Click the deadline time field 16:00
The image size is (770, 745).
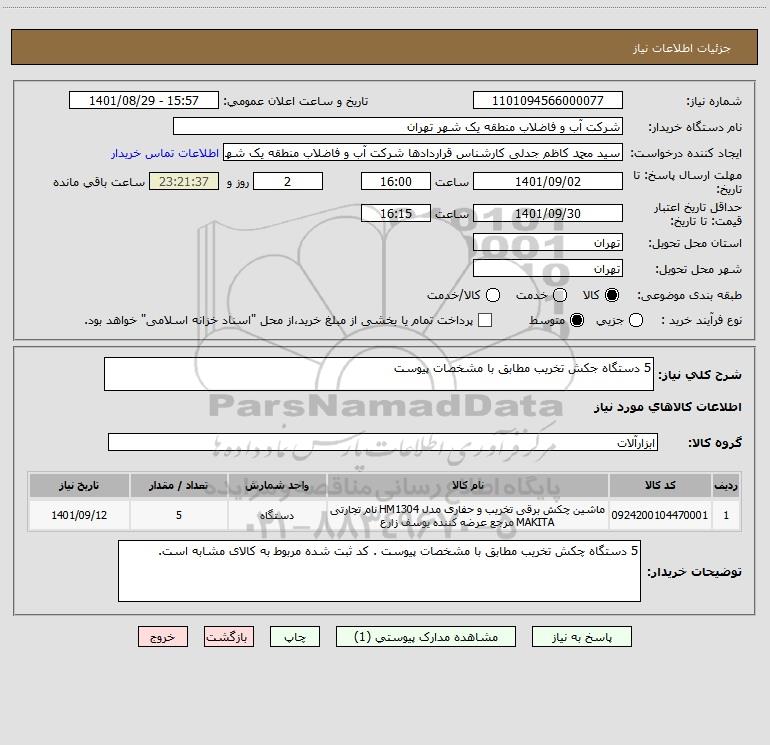(396, 181)
